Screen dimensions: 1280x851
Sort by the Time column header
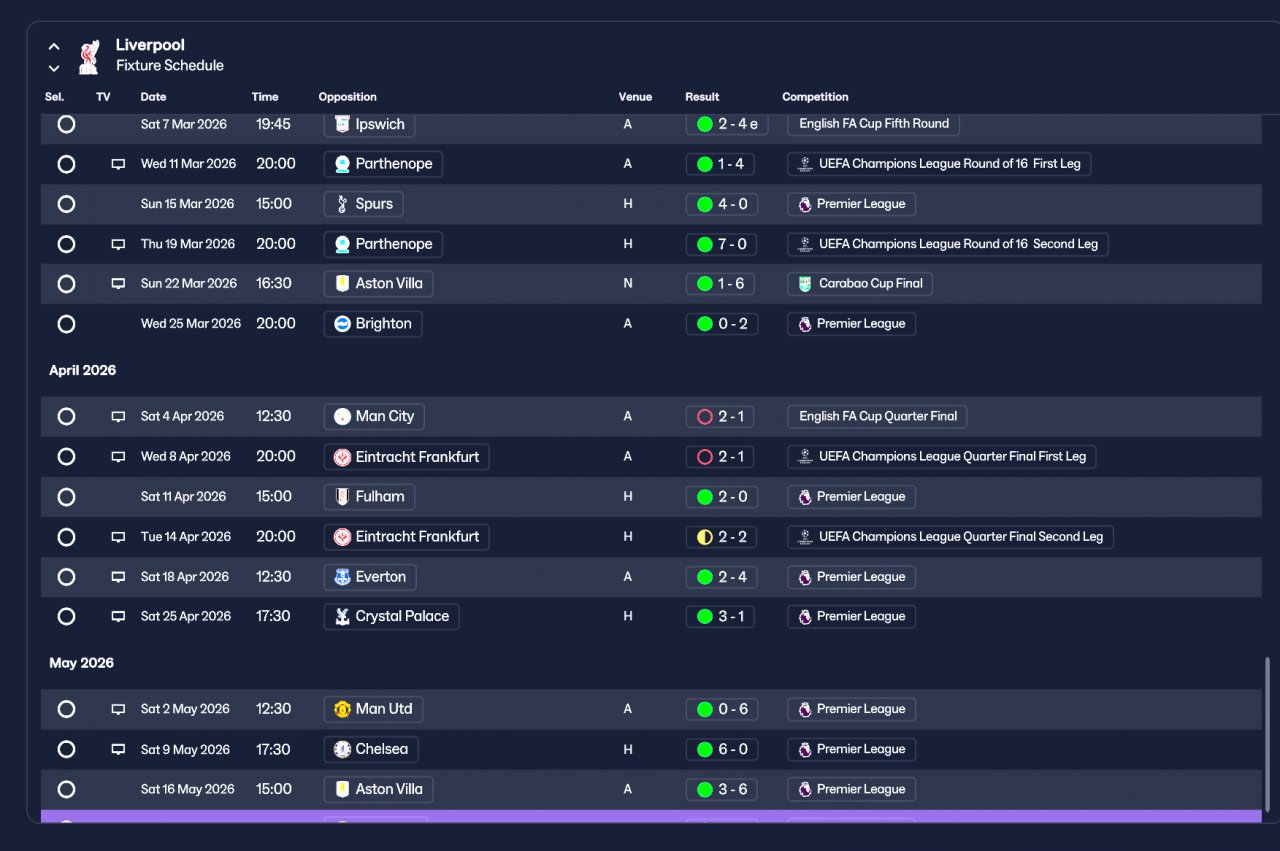tap(265, 97)
